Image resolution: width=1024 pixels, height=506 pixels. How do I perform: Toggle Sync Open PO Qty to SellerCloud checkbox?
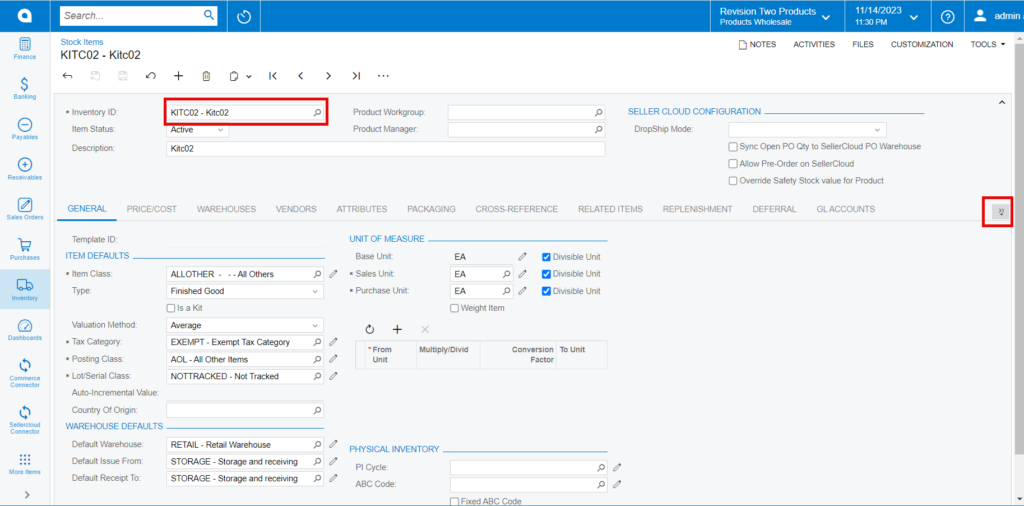click(x=734, y=146)
